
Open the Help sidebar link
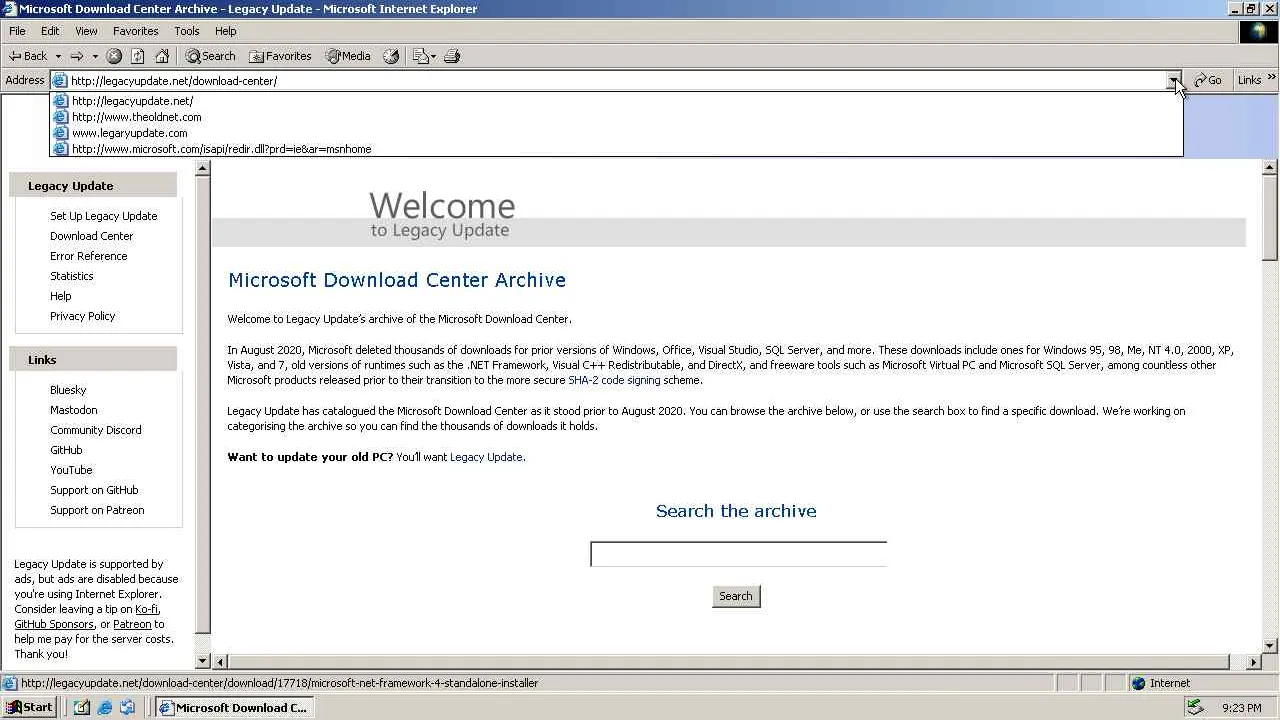[61, 296]
